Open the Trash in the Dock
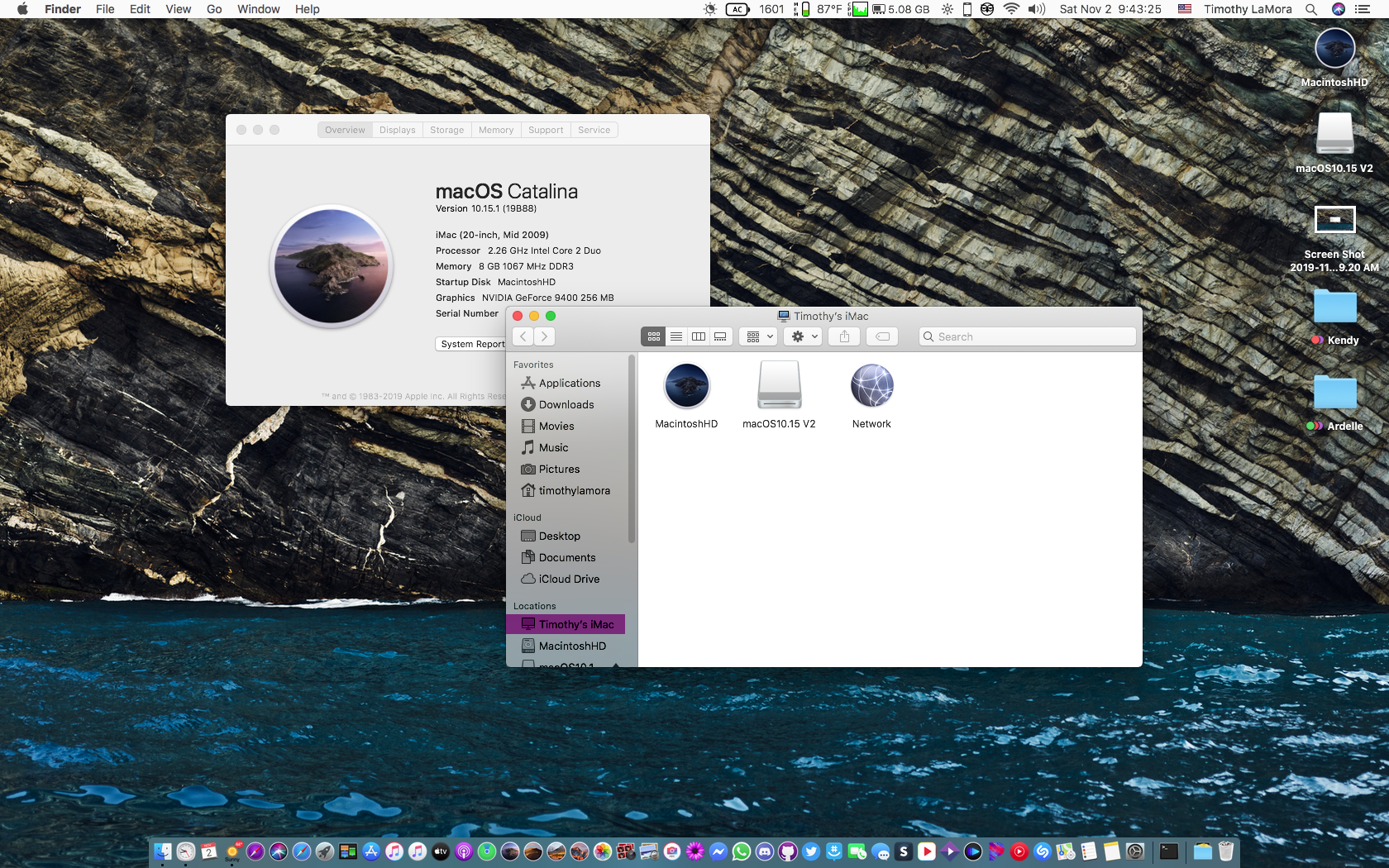 (1226, 851)
